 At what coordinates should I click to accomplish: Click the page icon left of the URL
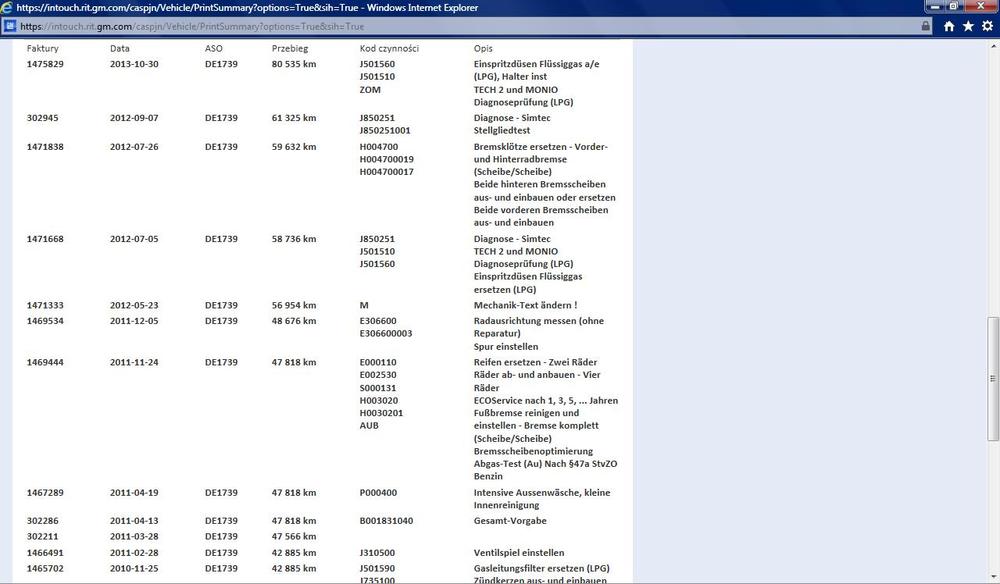(x=10, y=26)
